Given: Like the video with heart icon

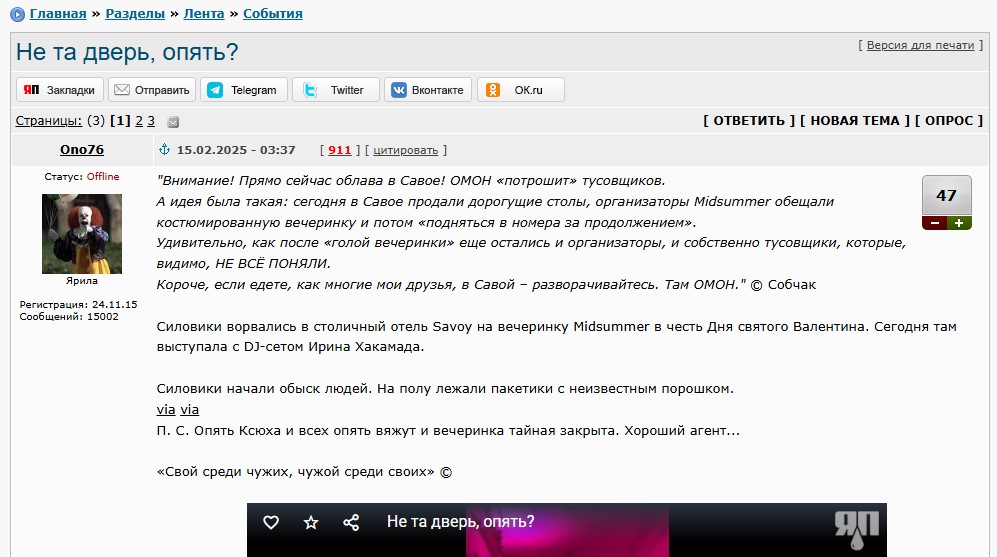Looking at the screenshot, I should 271,522.
